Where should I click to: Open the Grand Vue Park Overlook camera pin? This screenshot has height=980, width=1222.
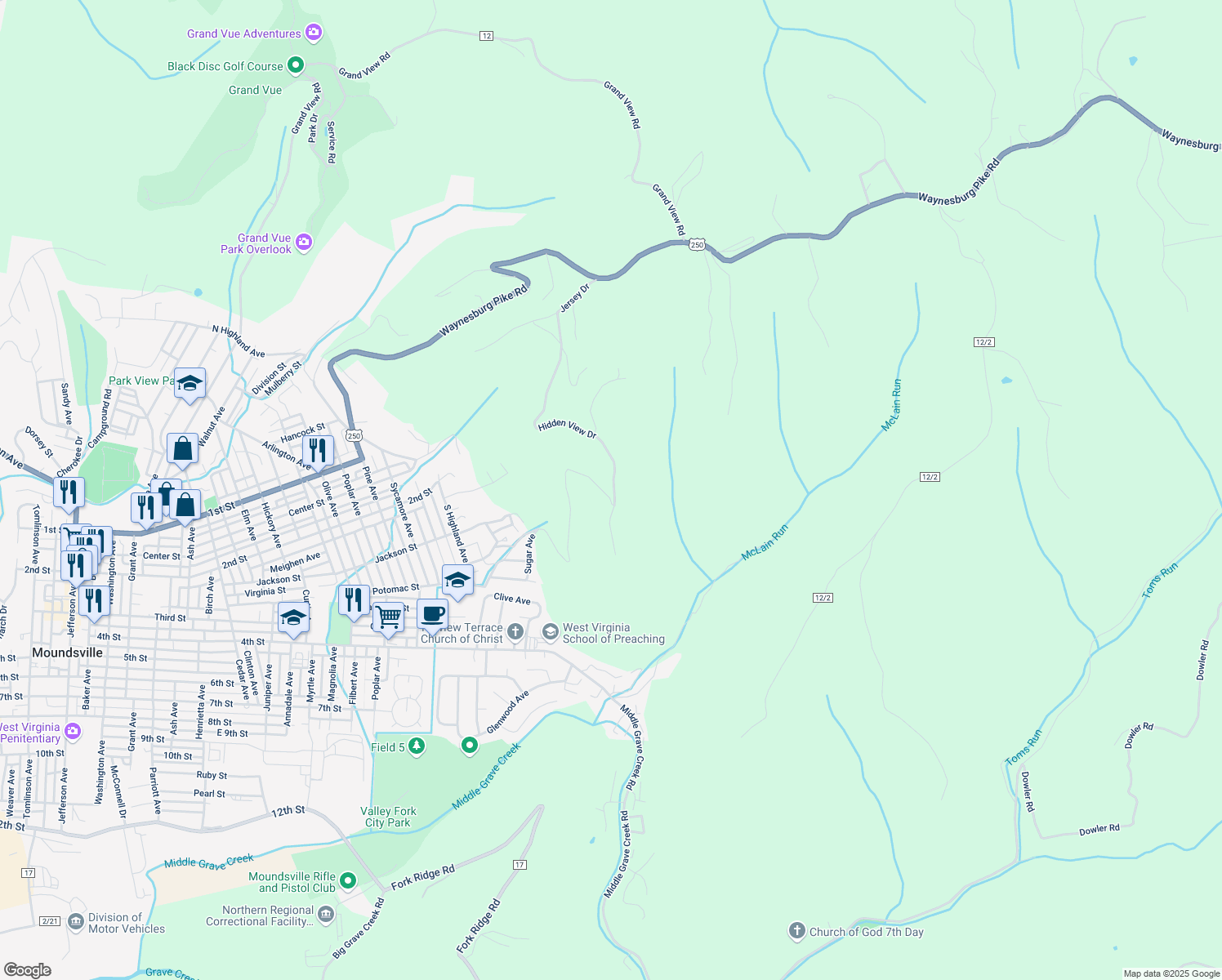pyautogui.click(x=304, y=242)
